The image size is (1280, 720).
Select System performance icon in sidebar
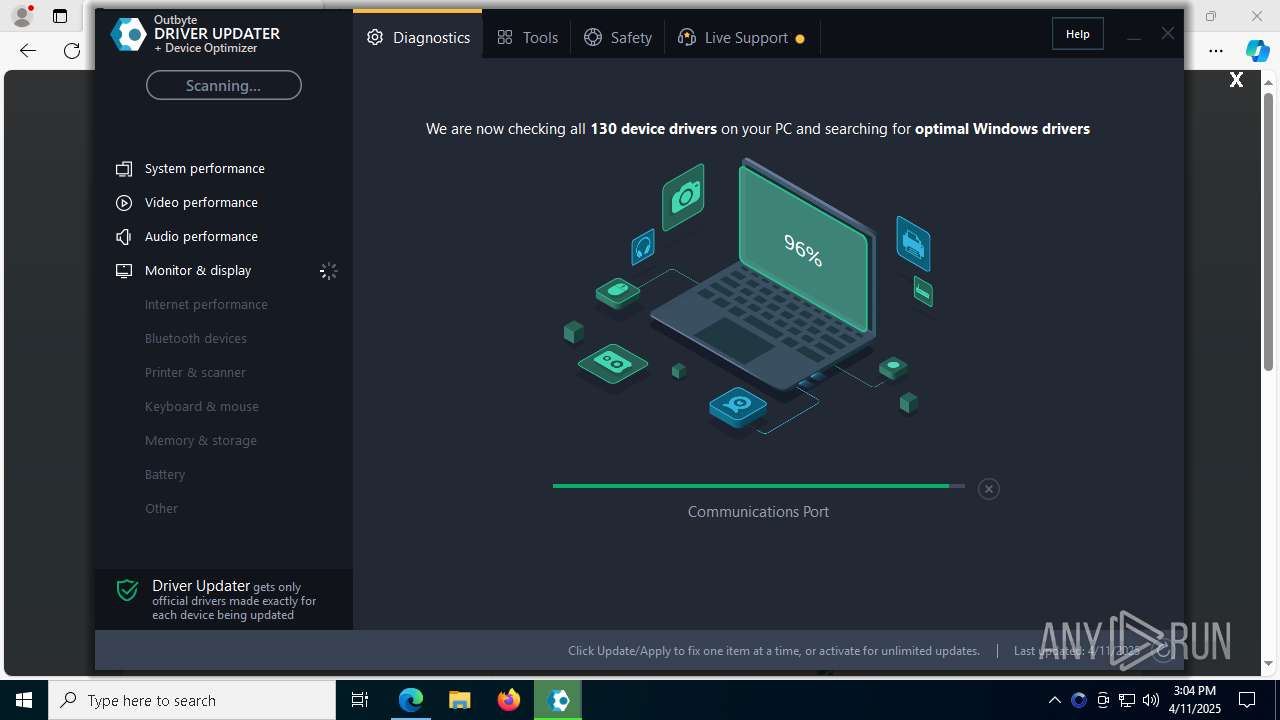coord(124,169)
